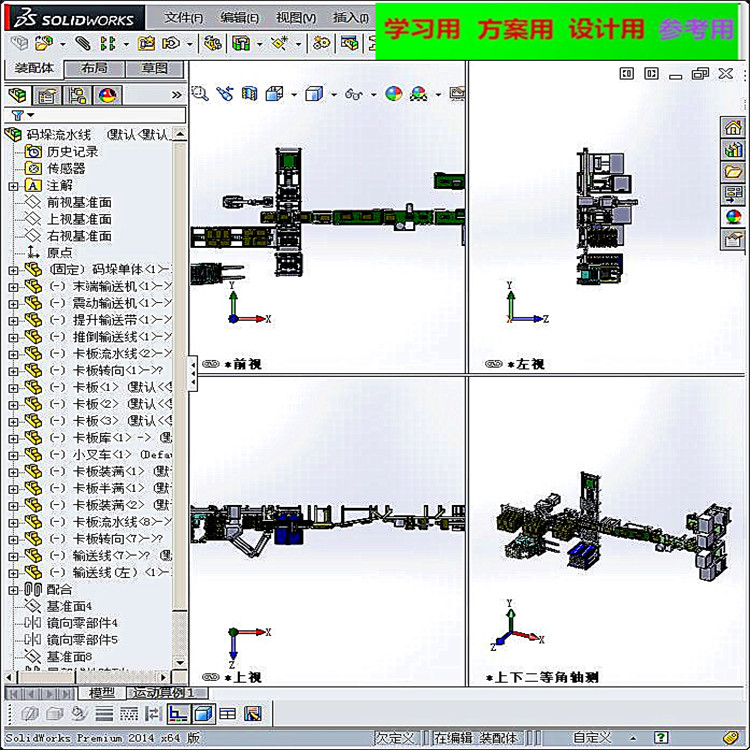The height and width of the screenshot is (750, 750).
Task: Click the Apply Scene icon
Action: coord(419,93)
